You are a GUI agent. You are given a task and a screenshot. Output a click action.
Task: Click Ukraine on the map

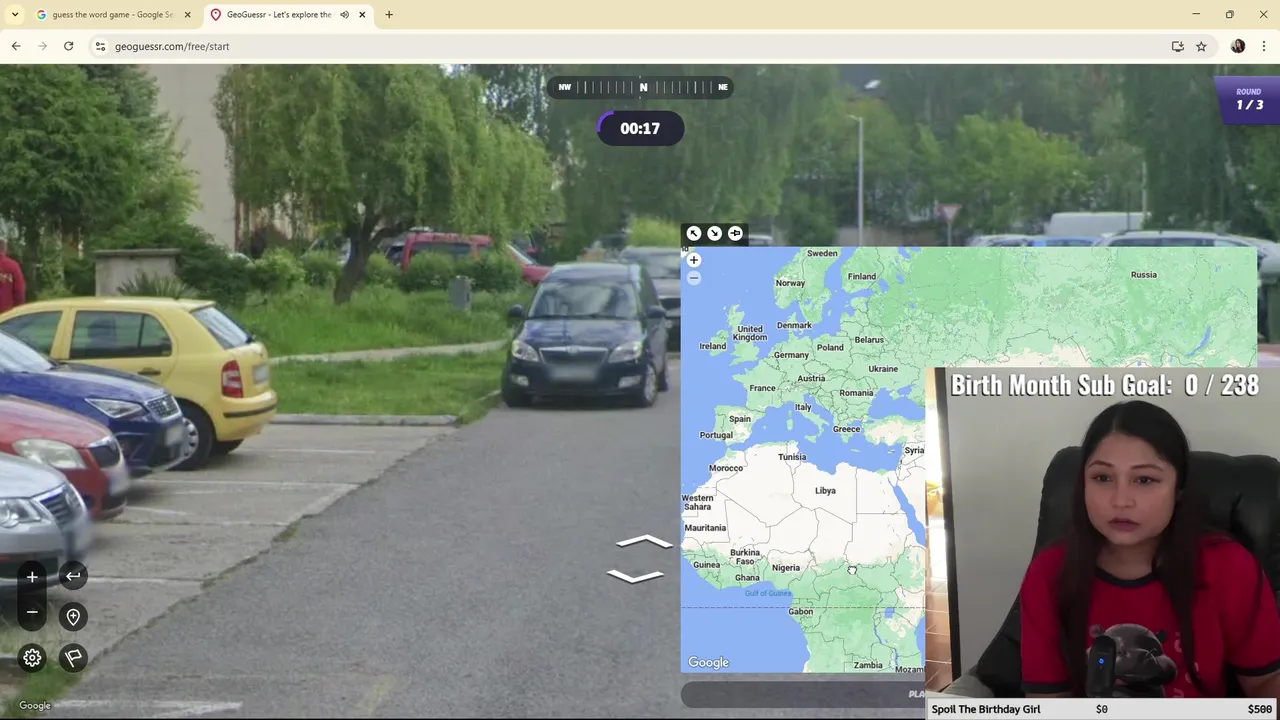tap(883, 368)
